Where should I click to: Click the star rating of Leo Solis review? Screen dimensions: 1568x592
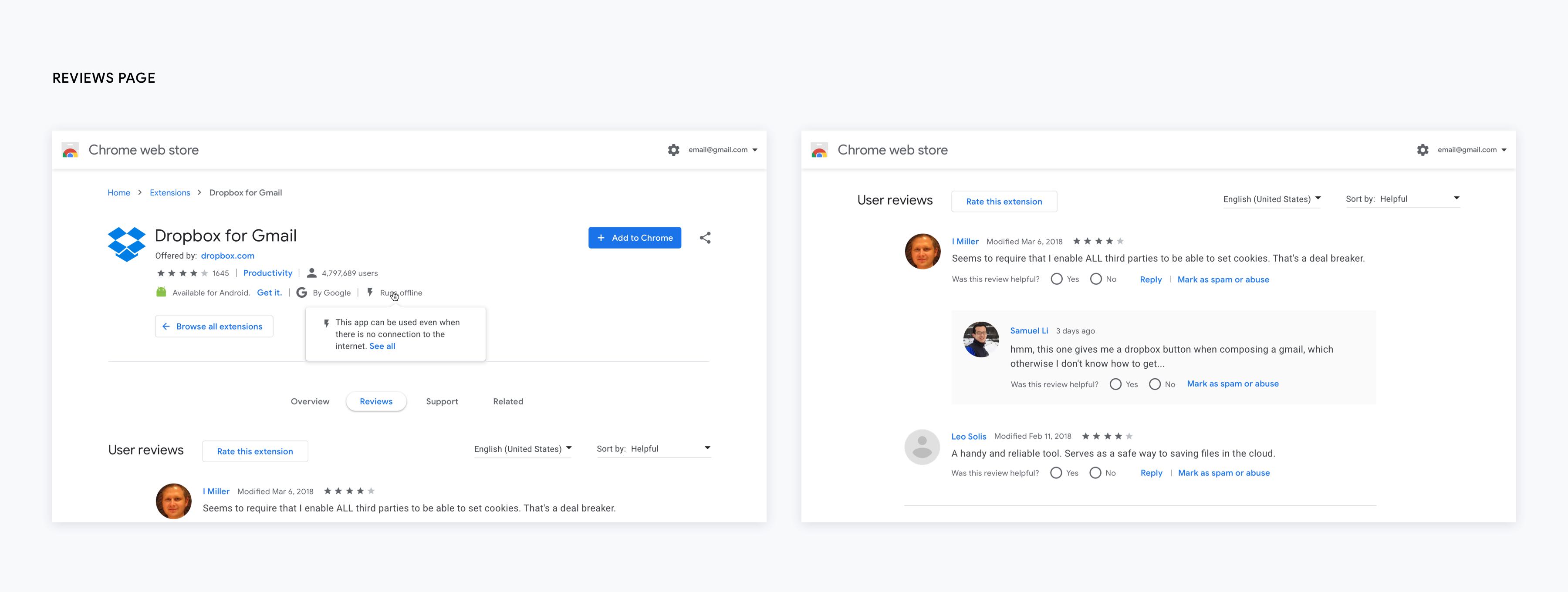[1107, 436]
